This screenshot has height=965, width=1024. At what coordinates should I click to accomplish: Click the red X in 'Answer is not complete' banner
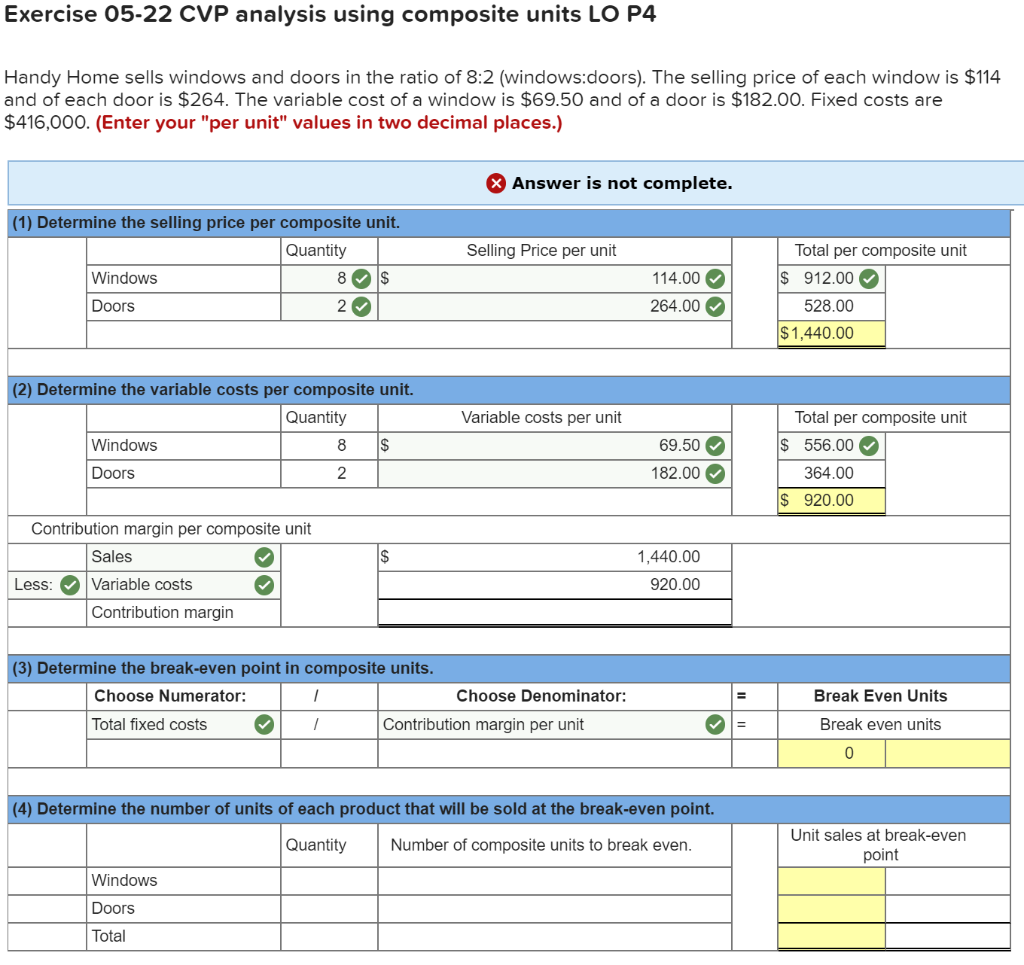pyautogui.click(x=497, y=182)
